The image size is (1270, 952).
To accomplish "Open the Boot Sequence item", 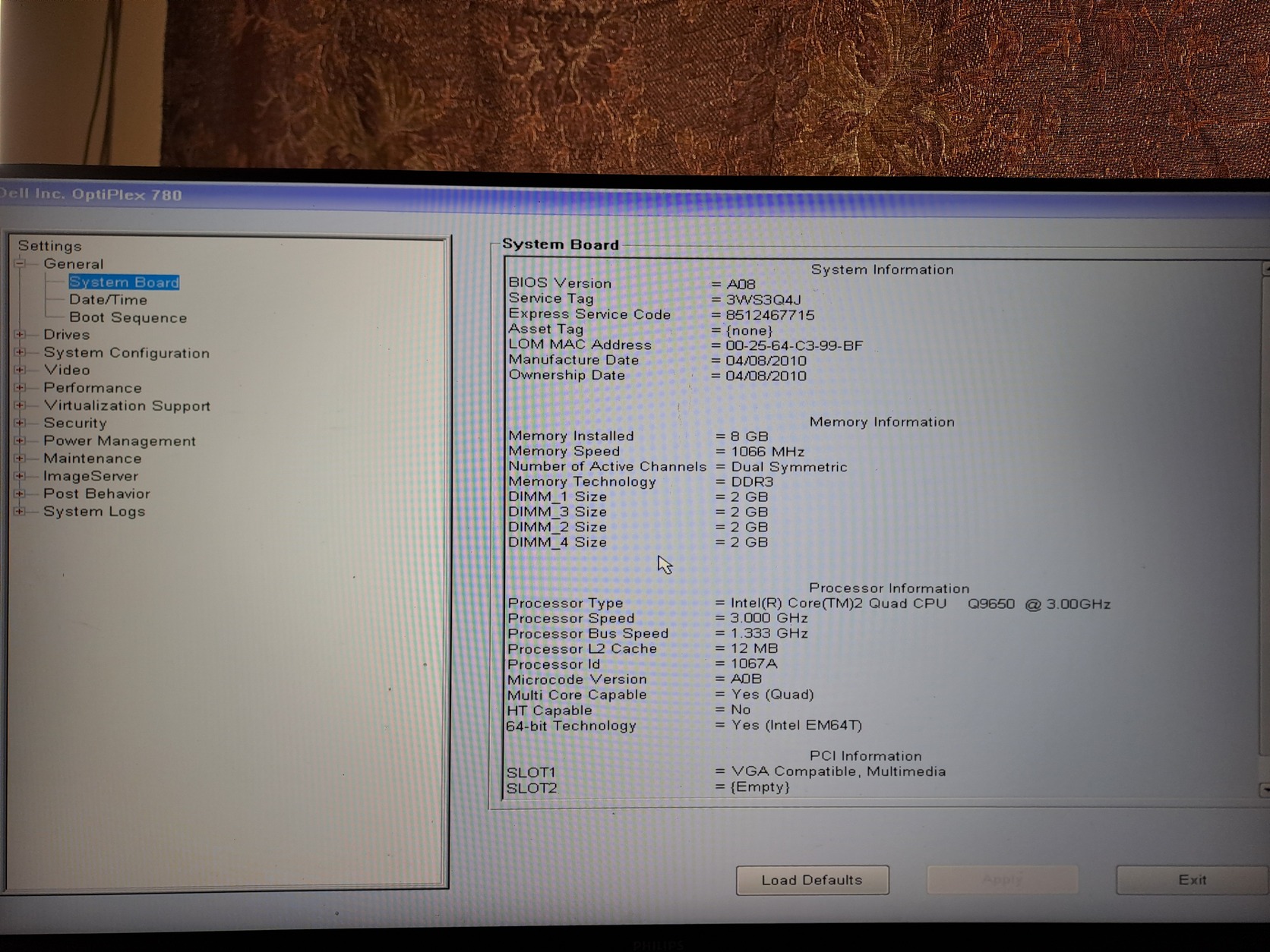I will point(128,317).
